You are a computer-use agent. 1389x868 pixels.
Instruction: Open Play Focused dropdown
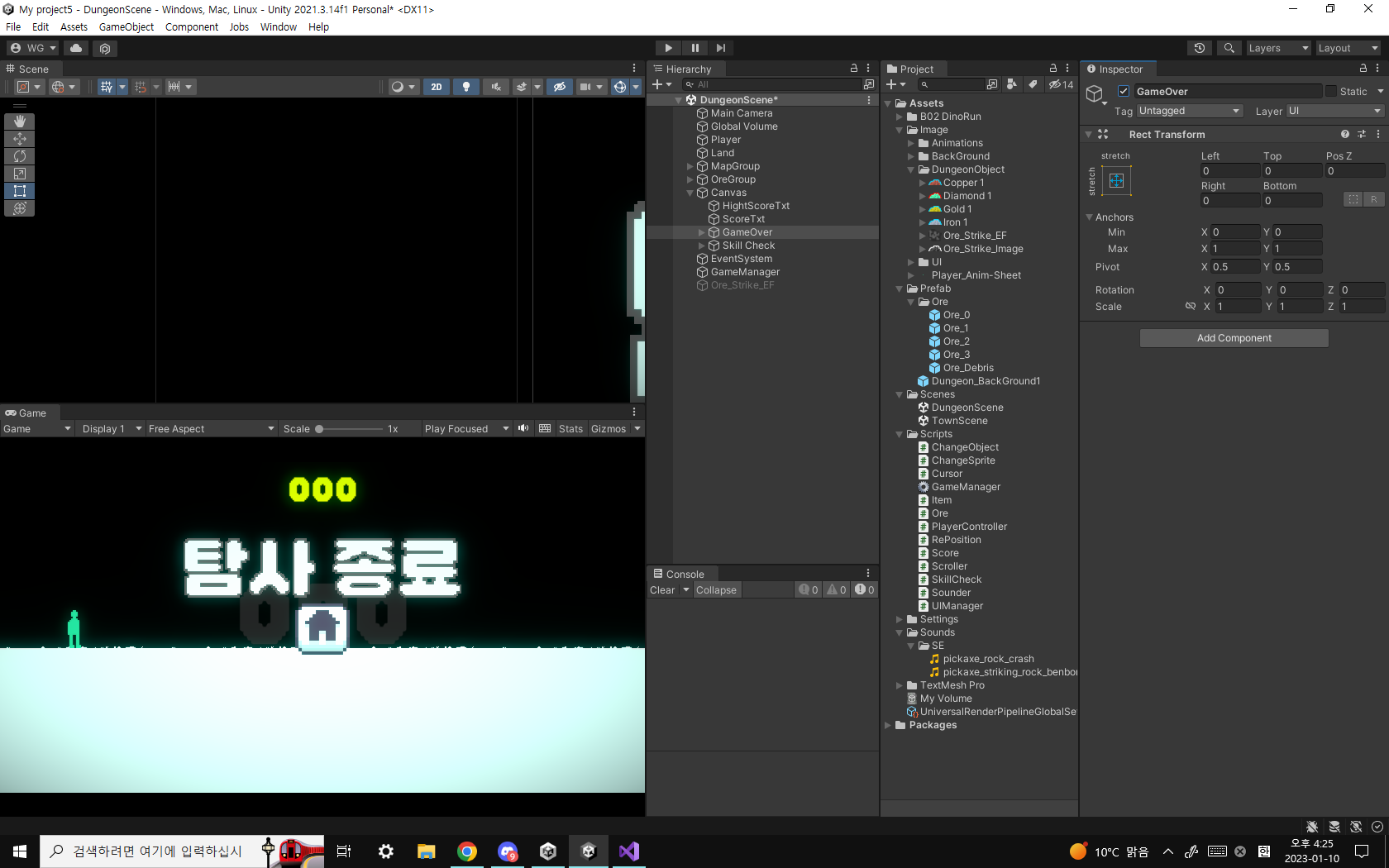[466, 429]
